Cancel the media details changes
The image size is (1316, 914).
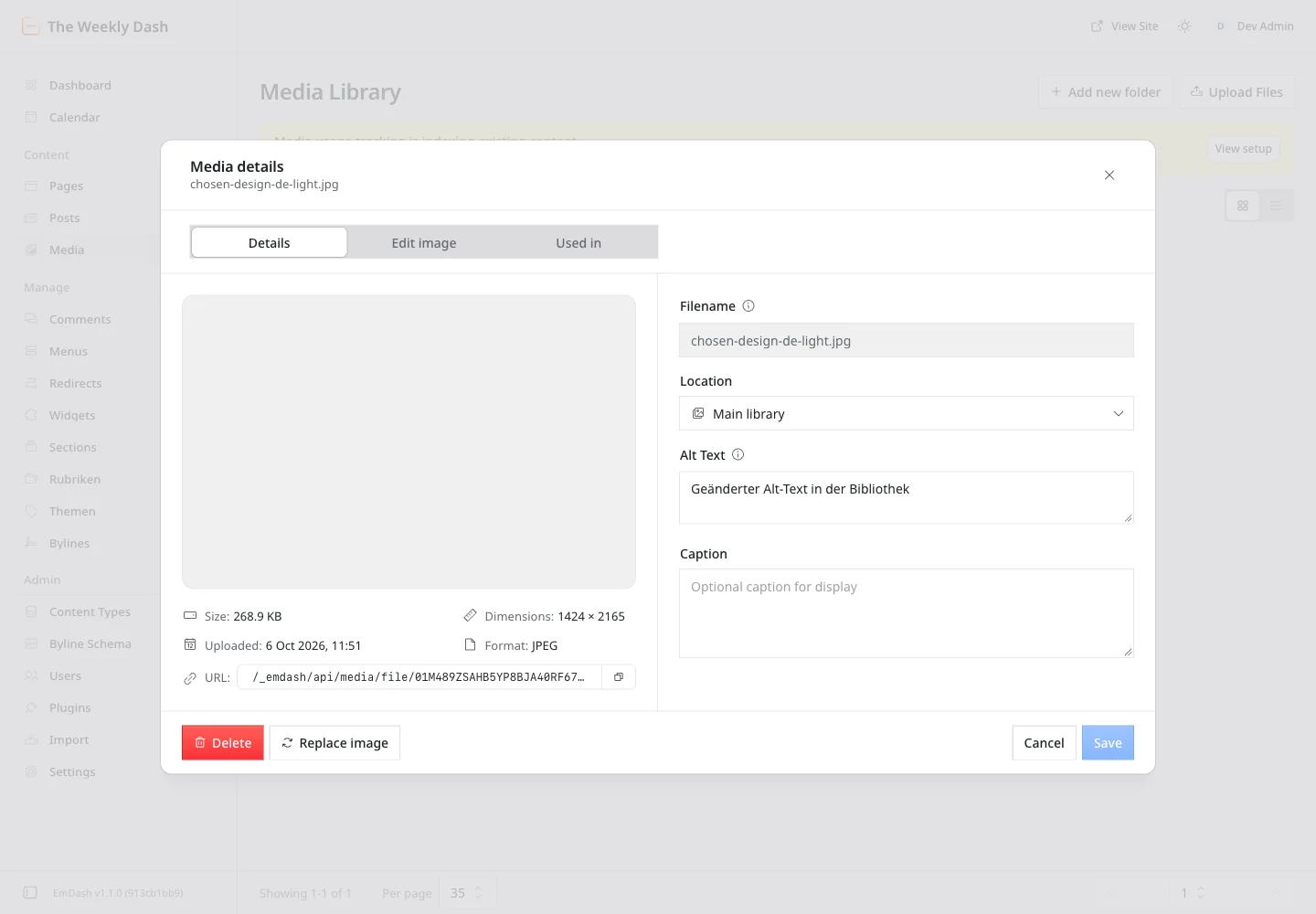(1044, 743)
